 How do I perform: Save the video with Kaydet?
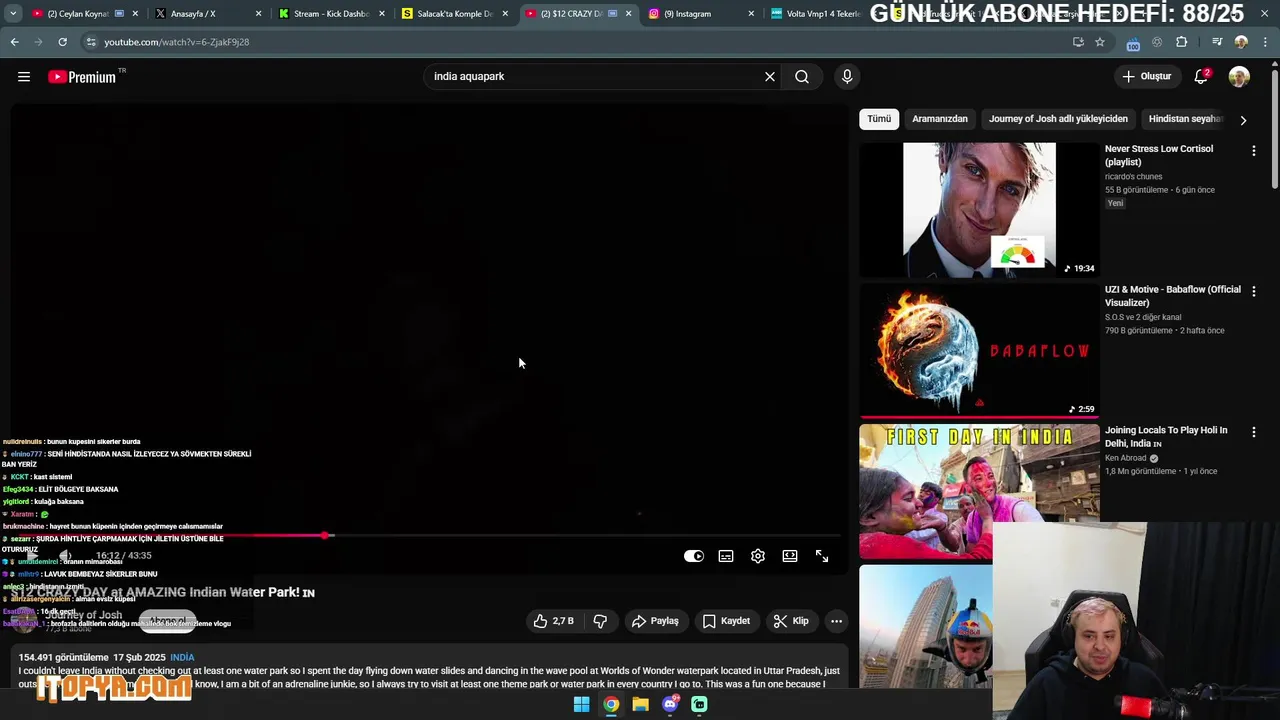pyautogui.click(x=726, y=621)
